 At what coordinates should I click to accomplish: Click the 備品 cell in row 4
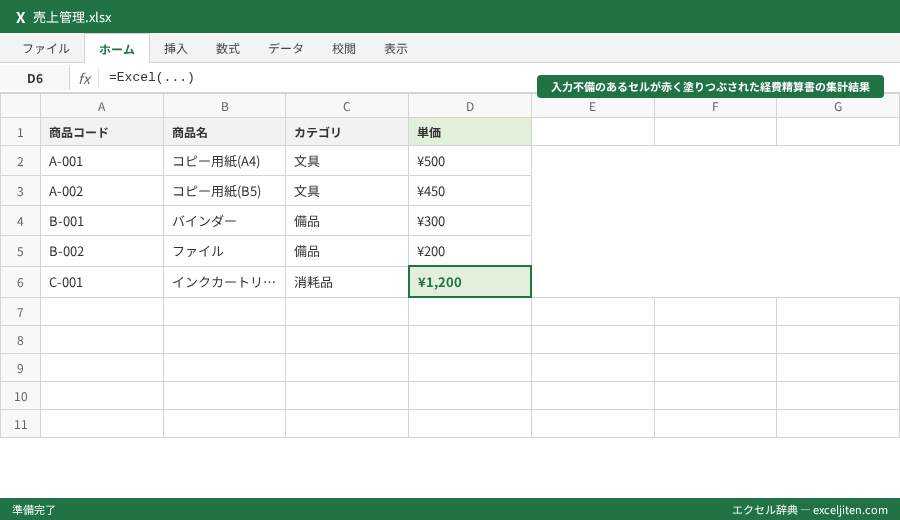click(x=347, y=220)
